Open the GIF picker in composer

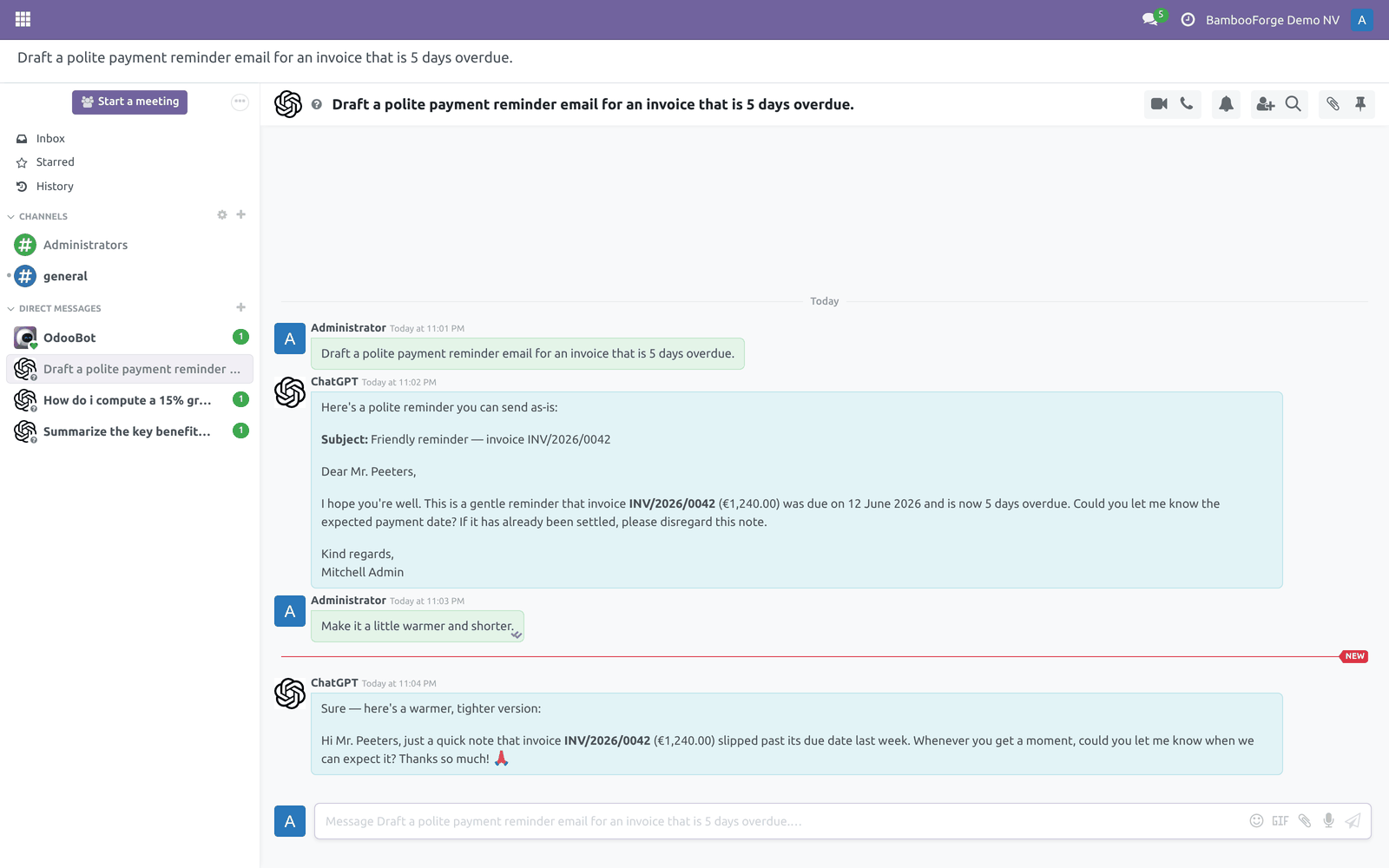pyautogui.click(x=1280, y=821)
